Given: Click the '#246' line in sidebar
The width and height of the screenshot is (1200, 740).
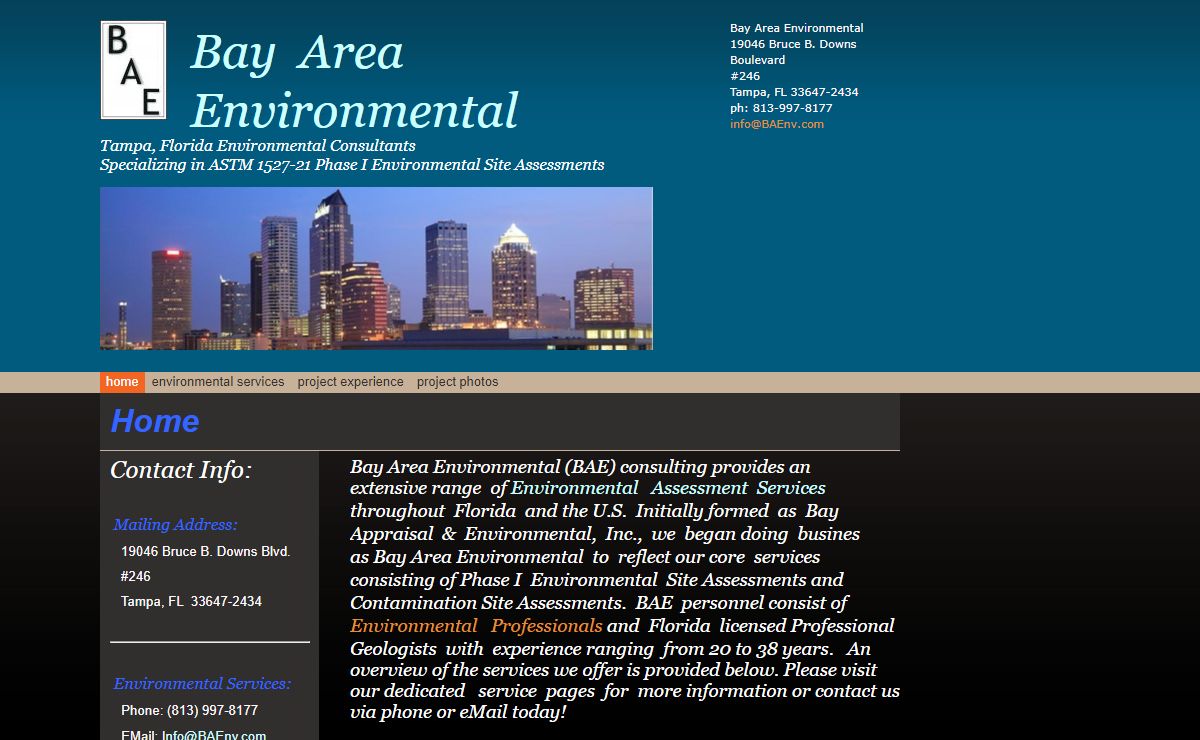Looking at the screenshot, I should 136,577.
